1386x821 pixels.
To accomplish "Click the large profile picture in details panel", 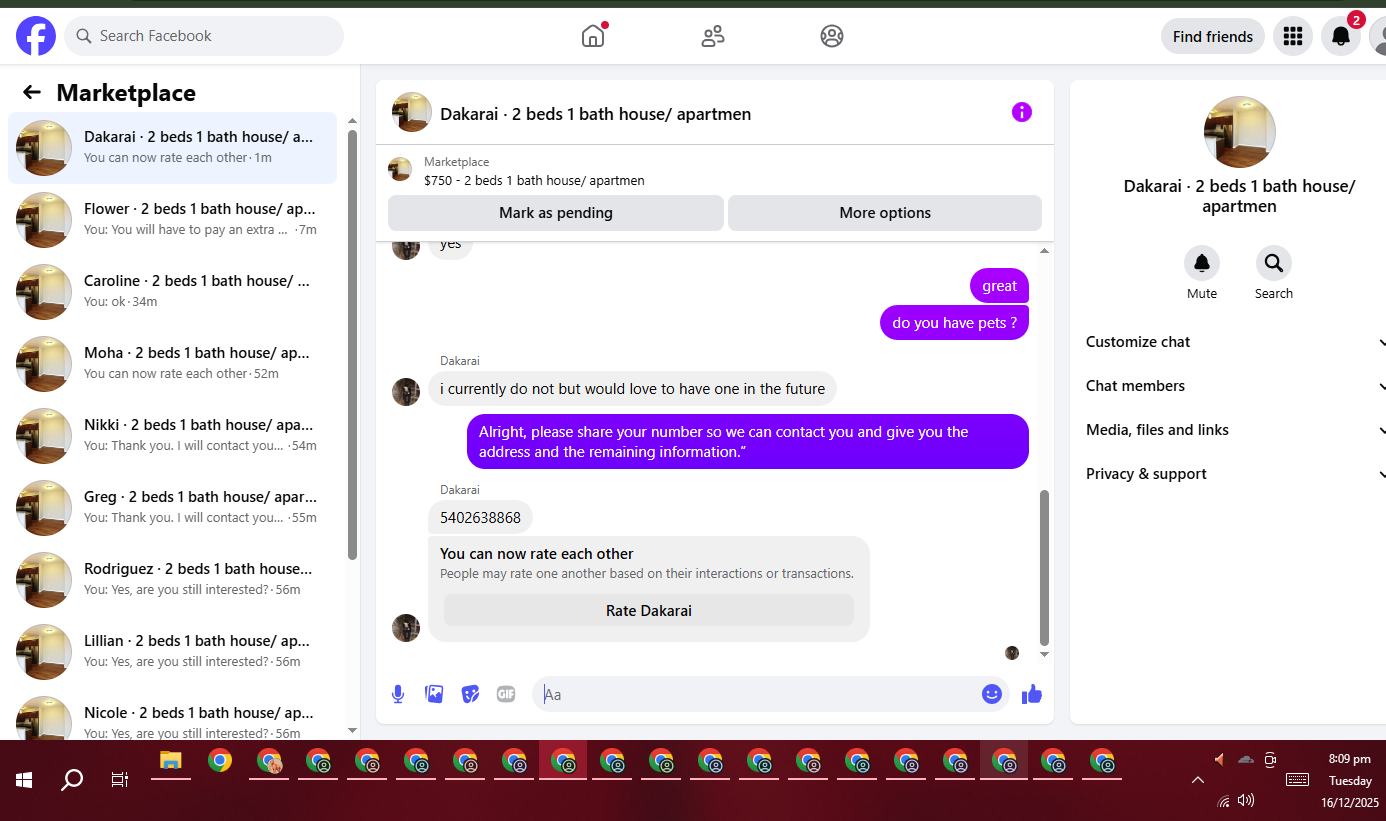I will [x=1240, y=132].
